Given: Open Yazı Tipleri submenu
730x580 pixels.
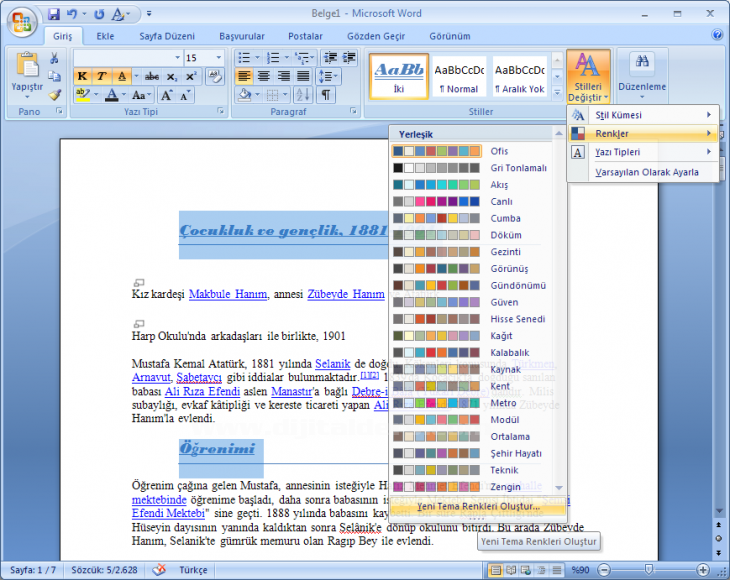Looking at the screenshot, I should (640, 152).
